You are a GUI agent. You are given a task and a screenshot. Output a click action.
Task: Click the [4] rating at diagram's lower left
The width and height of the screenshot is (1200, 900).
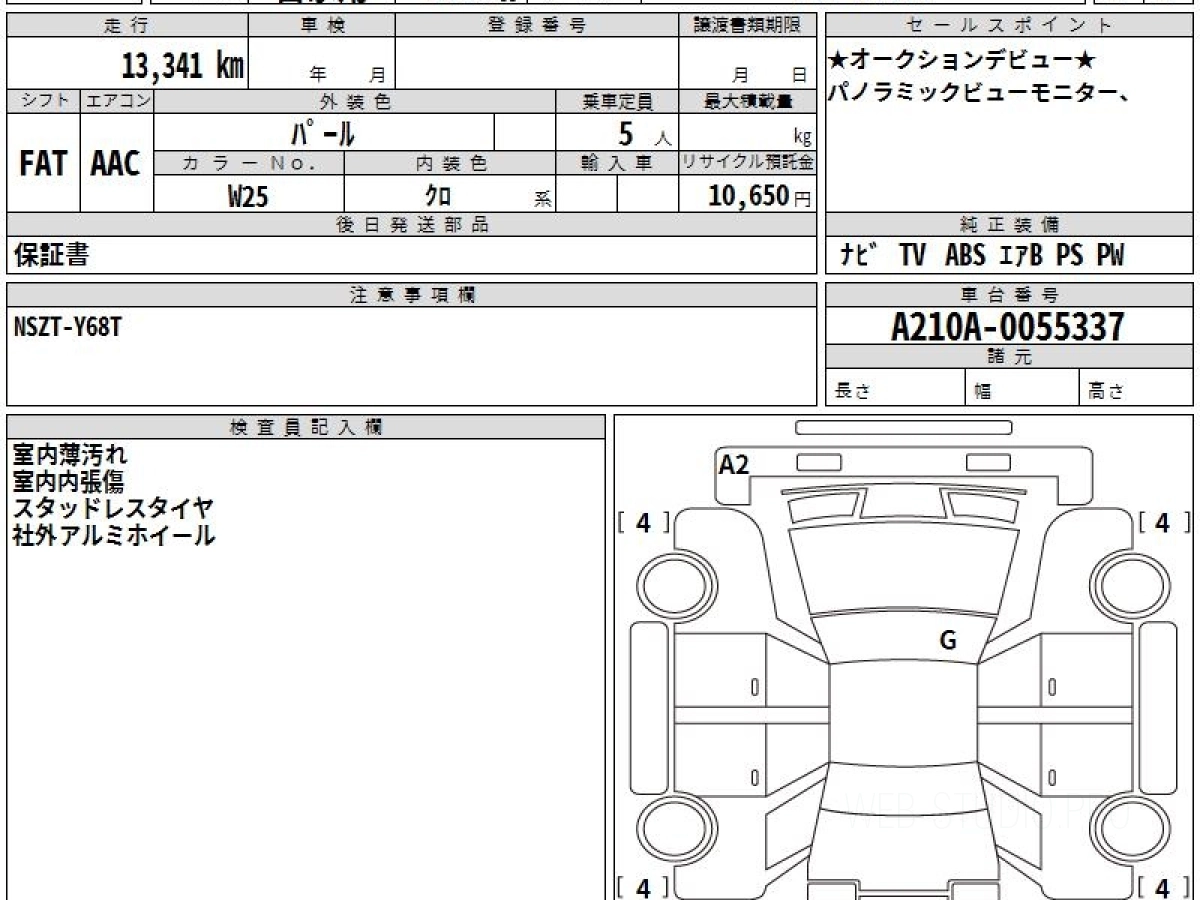point(644,887)
